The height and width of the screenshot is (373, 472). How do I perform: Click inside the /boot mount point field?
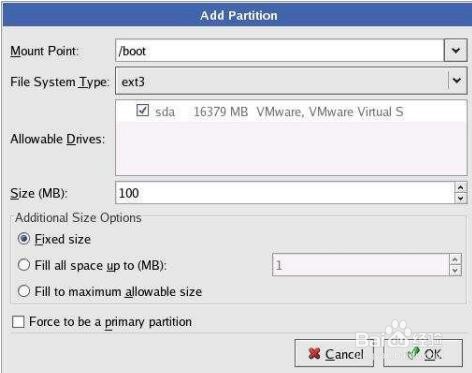(280, 51)
